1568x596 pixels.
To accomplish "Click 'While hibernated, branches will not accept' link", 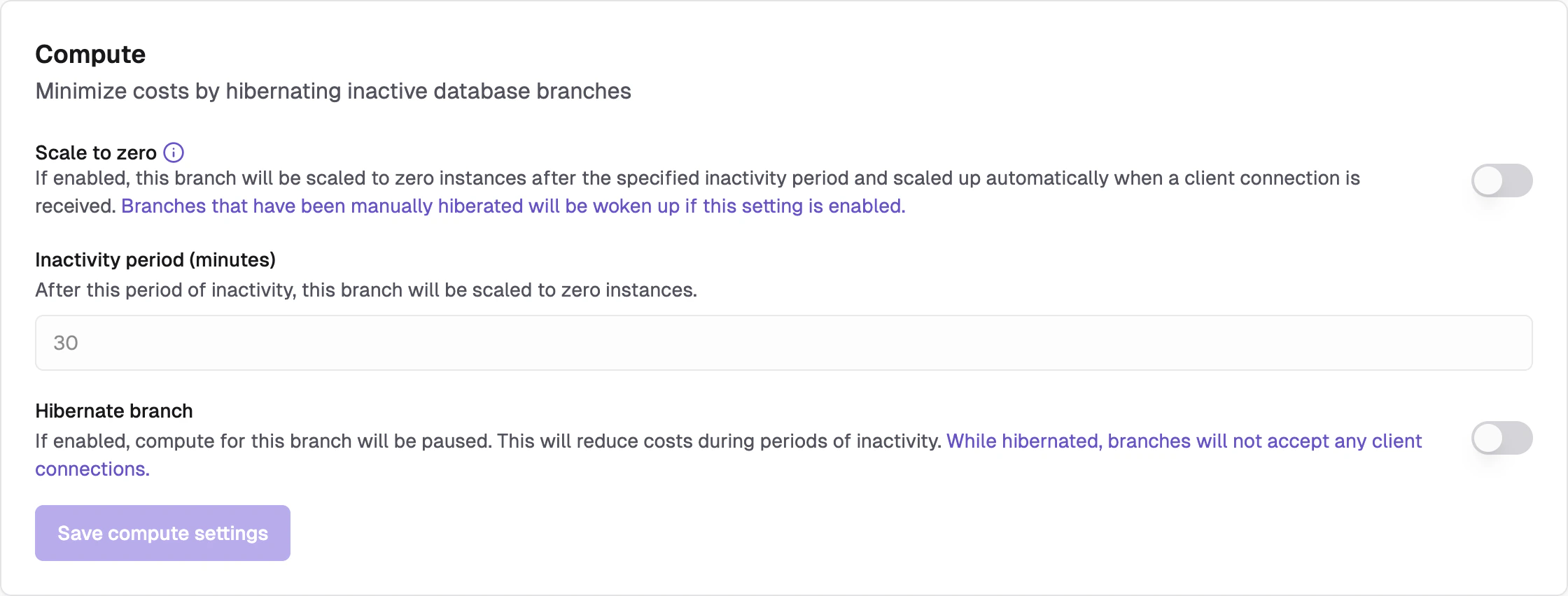I will (1183, 441).
